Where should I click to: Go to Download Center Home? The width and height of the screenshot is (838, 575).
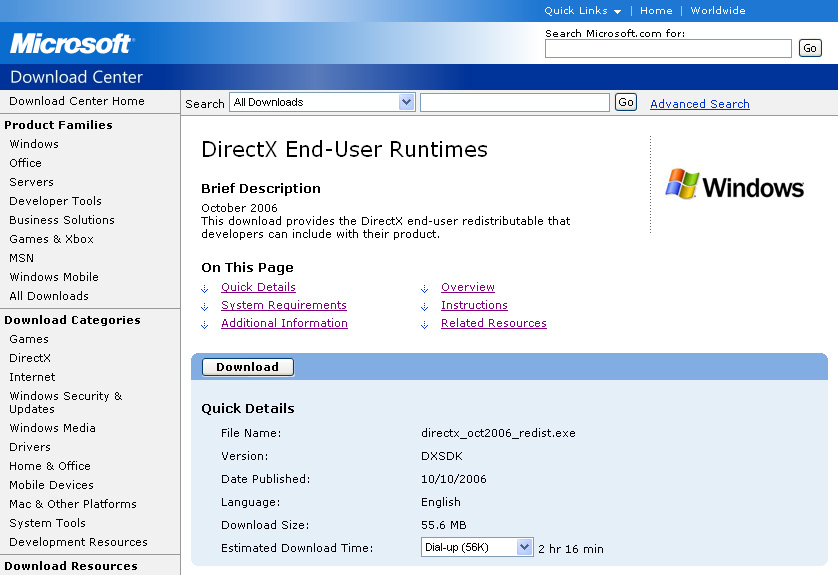pyautogui.click(x=77, y=101)
